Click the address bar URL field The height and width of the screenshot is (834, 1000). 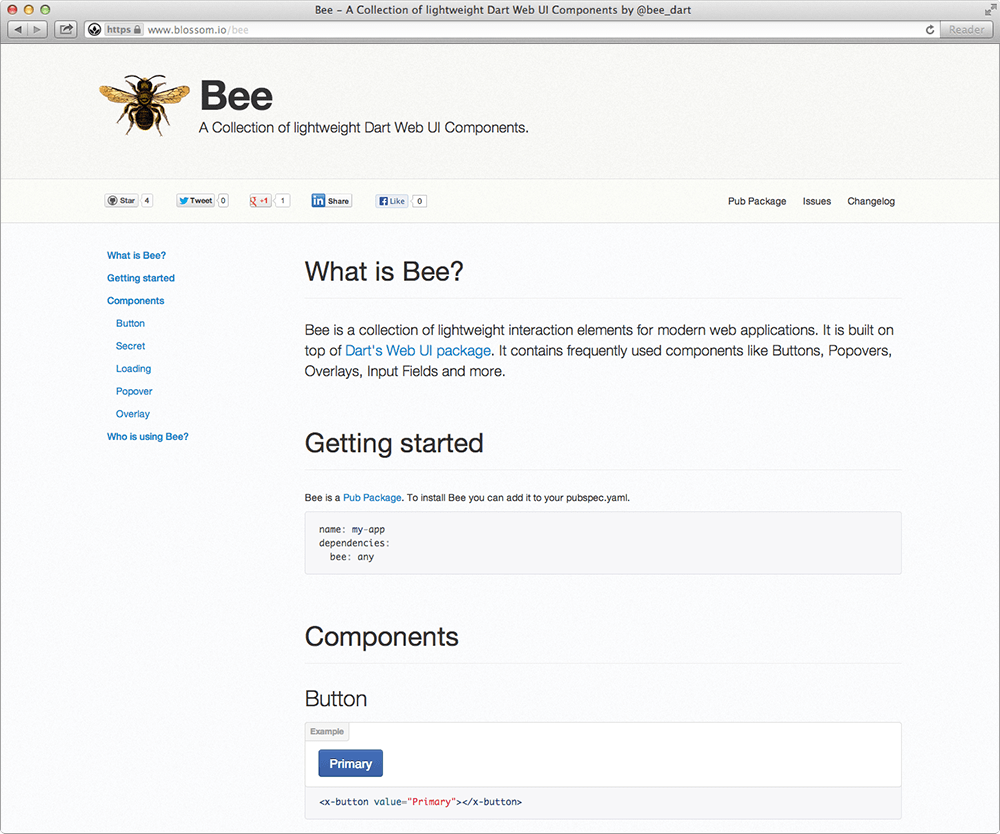pyautogui.click(x=510, y=29)
